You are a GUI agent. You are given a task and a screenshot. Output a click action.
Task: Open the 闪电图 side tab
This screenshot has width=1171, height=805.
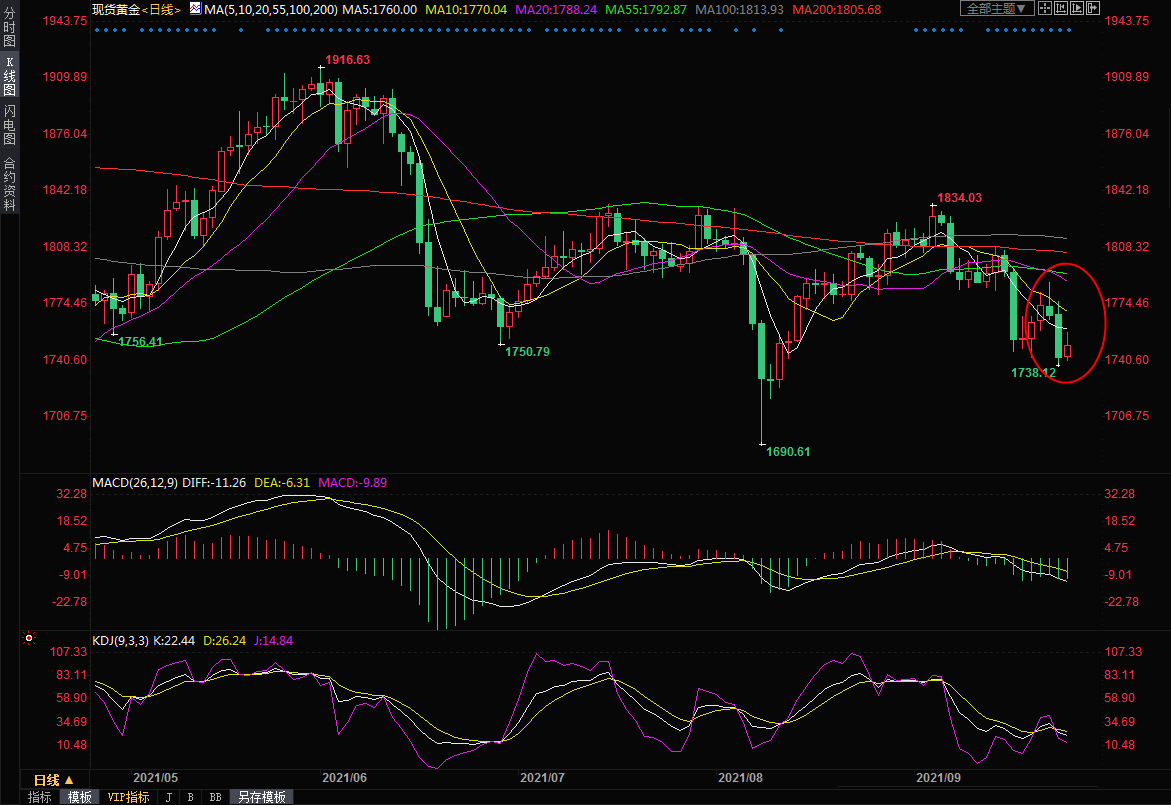click(x=9, y=124)
